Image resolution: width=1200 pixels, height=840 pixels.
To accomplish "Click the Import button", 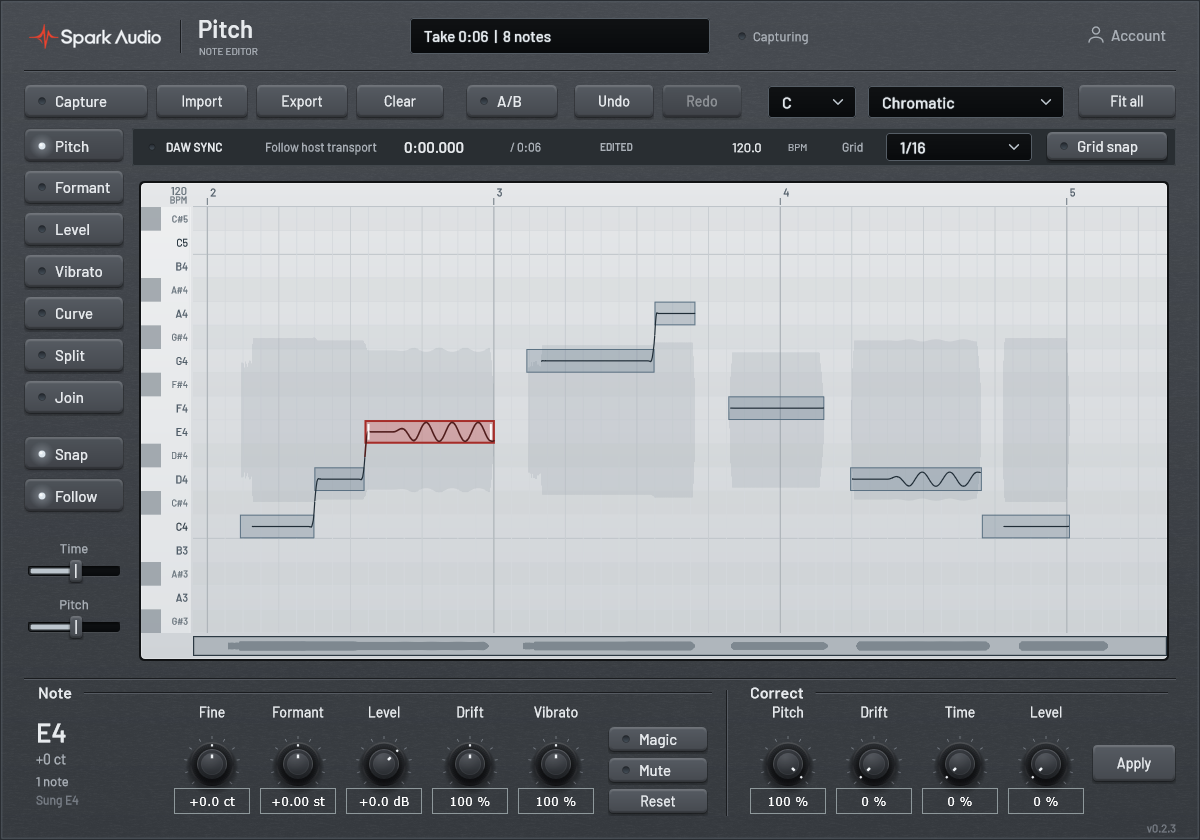I will pyautogui.click(x=202, y=101).
